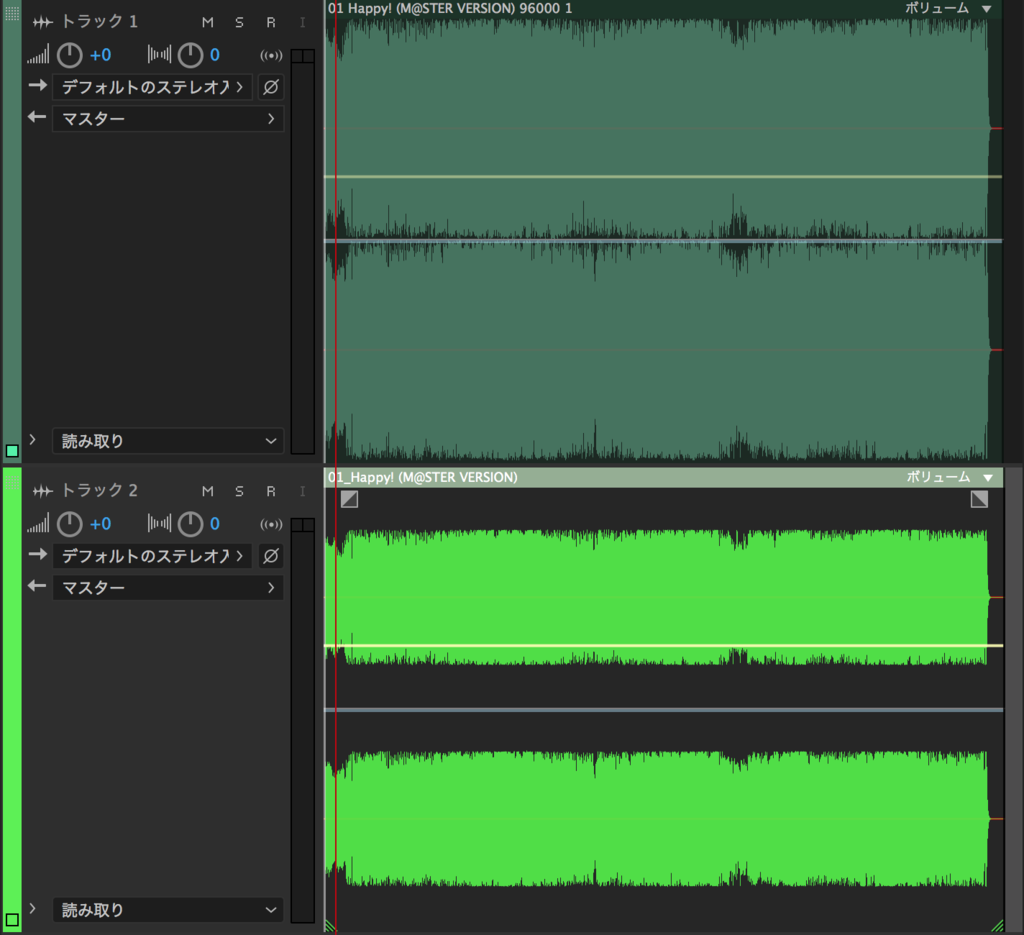Image resolution: width=1024 pixels, height=935 pixels.
Task: Toggle polarity reverse icon on Track 2
Action: click(271, 556)
